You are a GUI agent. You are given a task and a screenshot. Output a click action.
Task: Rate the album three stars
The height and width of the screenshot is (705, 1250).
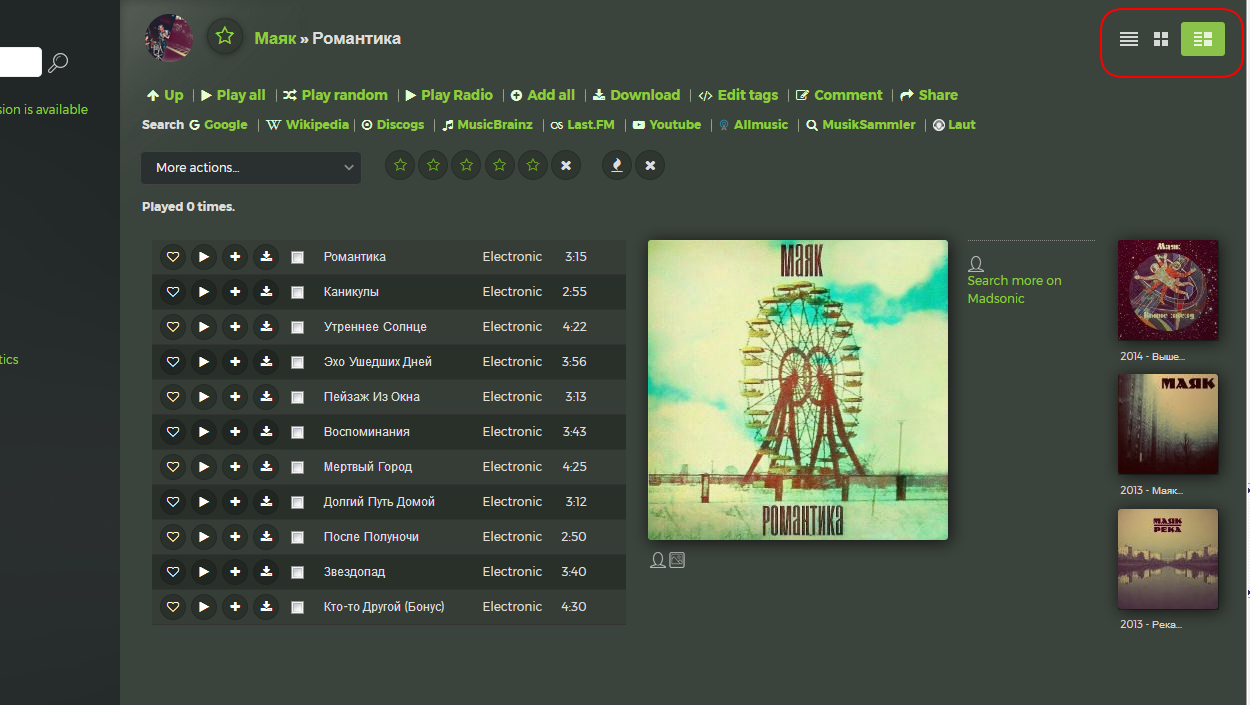coord(467,165)
